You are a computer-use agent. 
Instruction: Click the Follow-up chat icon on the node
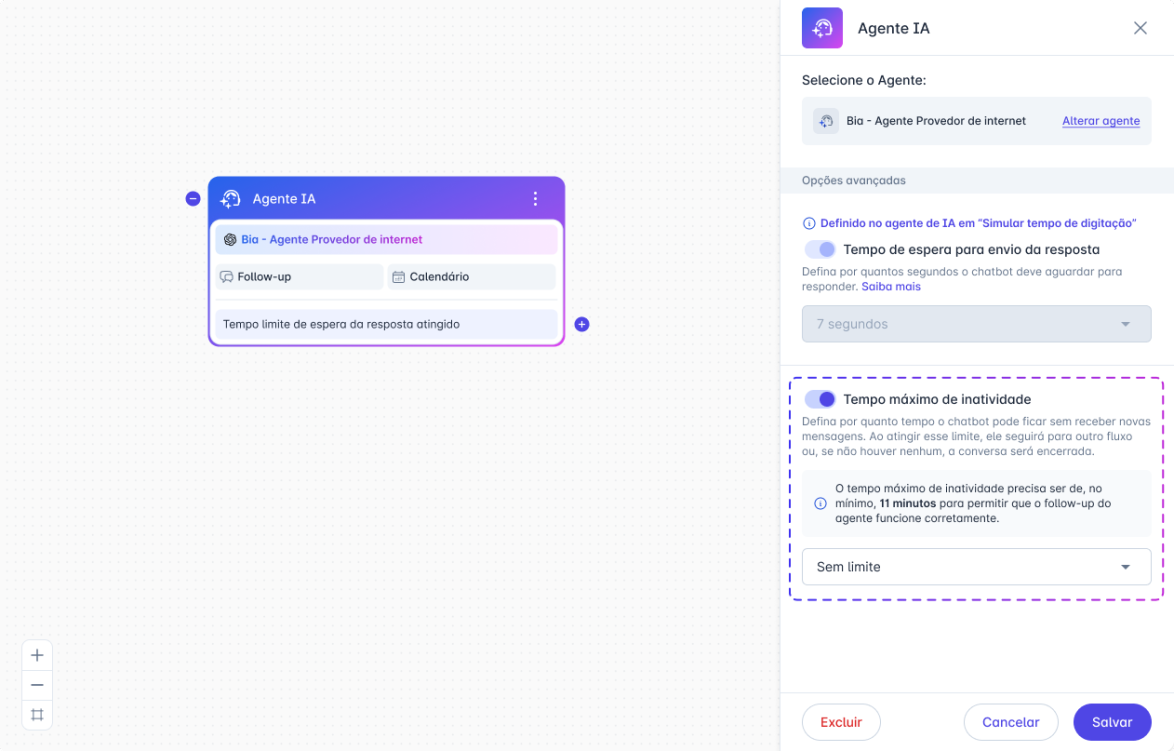point(228,276)
